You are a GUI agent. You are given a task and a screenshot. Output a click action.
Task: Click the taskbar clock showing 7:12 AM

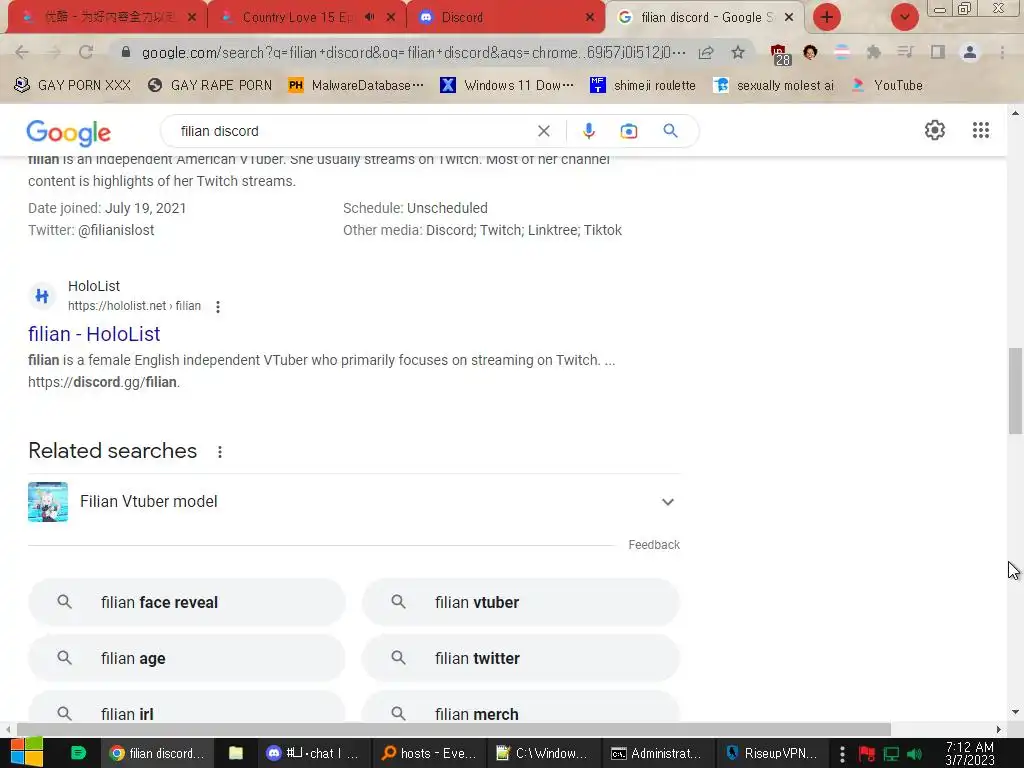coord(970,753)
